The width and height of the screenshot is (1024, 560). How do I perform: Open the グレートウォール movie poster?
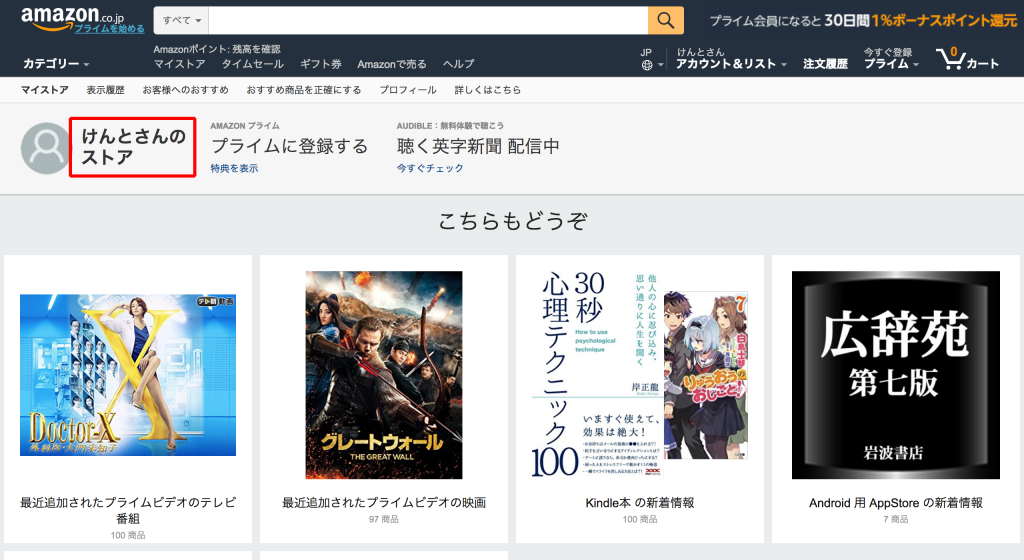[384, 375]
